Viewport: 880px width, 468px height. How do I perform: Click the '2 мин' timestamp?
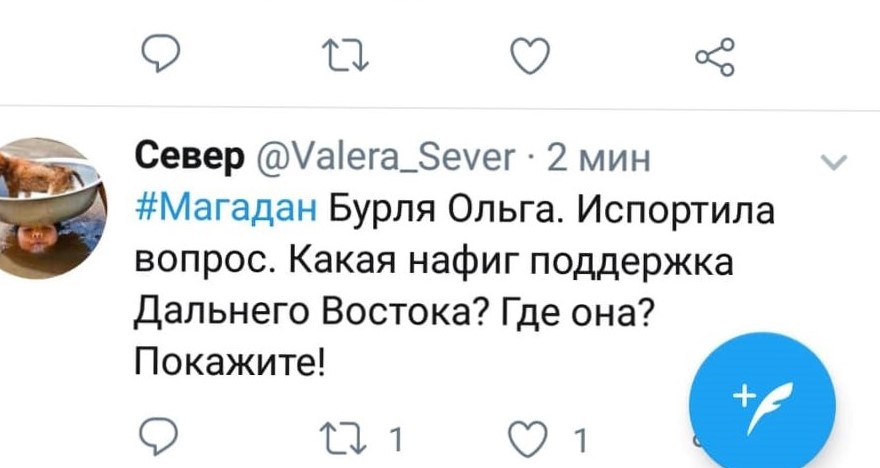(x=600, y=158)
